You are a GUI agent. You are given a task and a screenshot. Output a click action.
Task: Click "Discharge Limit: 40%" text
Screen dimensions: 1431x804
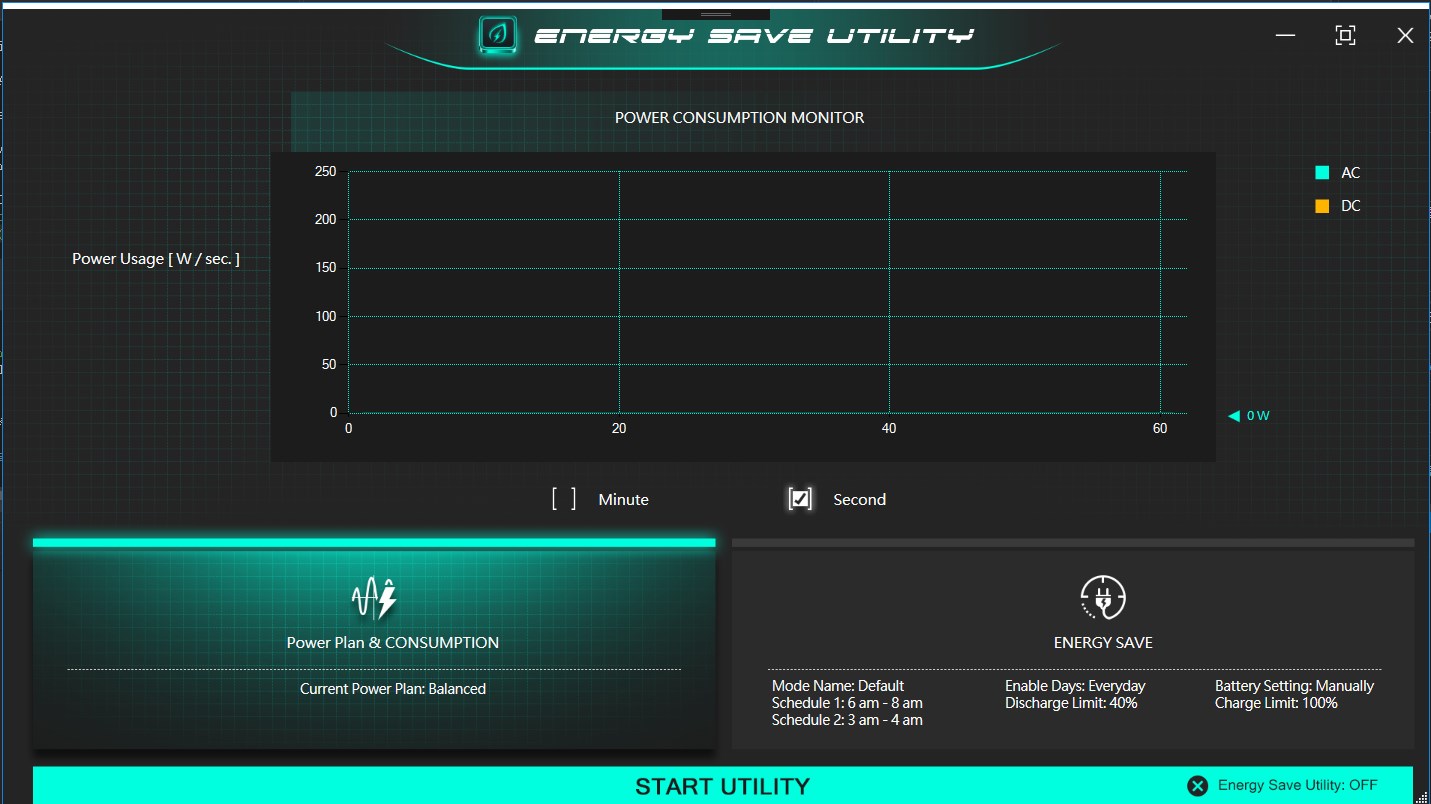coord(1071,703)
